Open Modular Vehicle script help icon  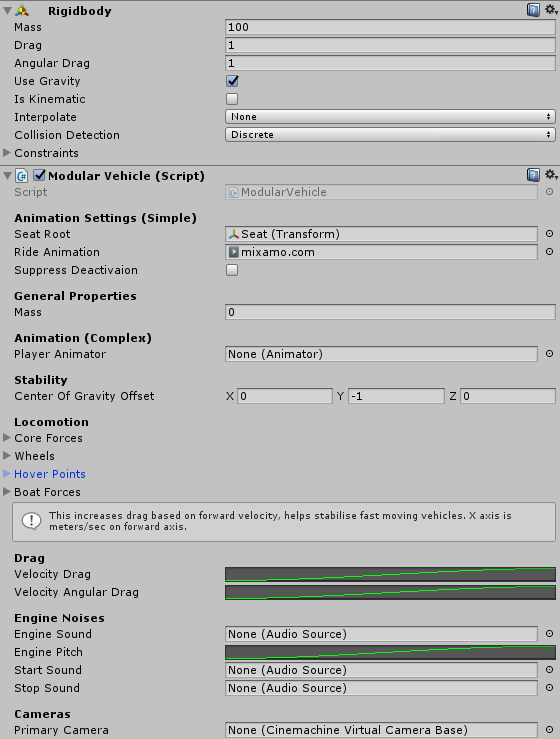click(533, 175)
